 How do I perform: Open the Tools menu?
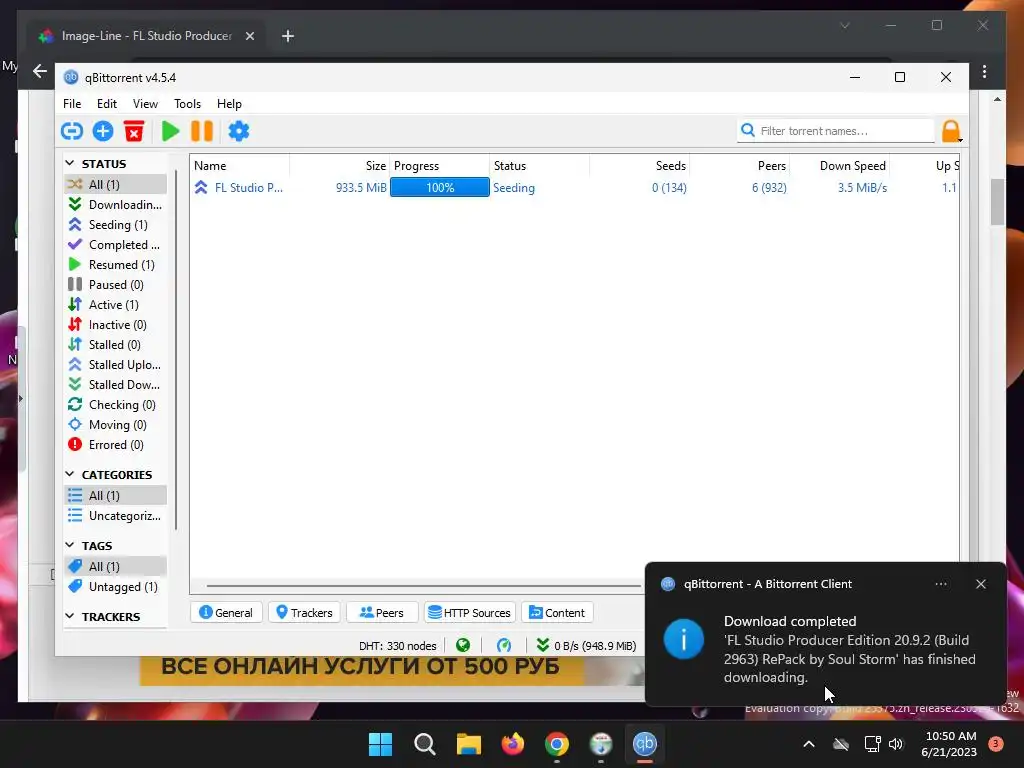187,104
